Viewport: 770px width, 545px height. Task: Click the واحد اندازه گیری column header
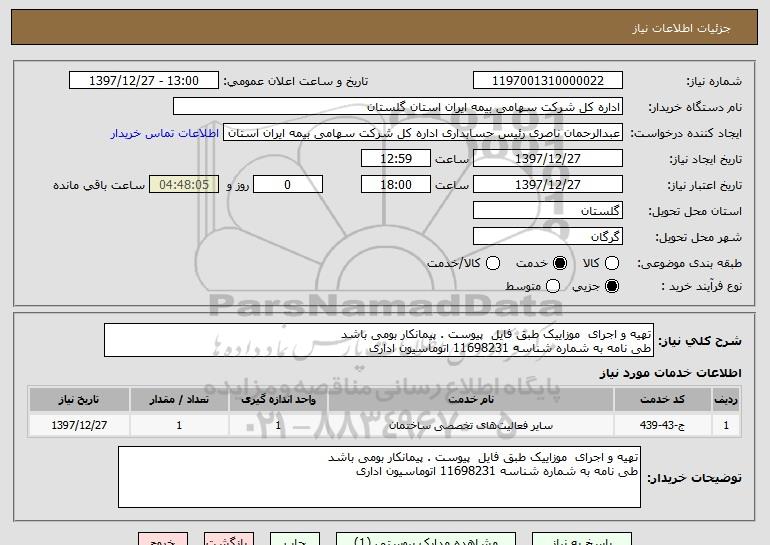[x=278, y=400]
